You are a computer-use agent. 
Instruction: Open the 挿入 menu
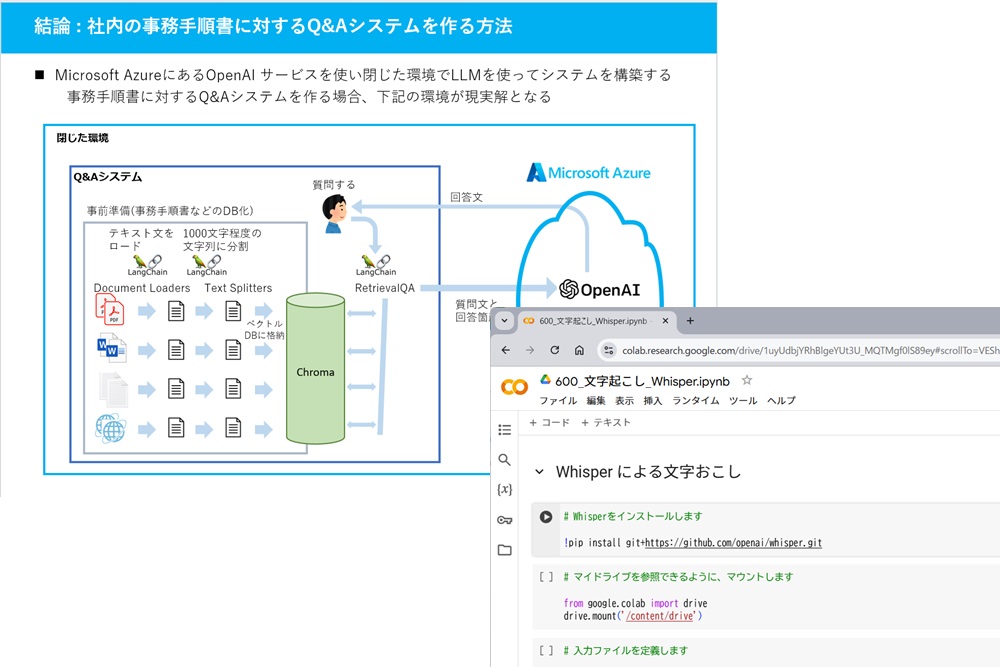pos(652,400)
